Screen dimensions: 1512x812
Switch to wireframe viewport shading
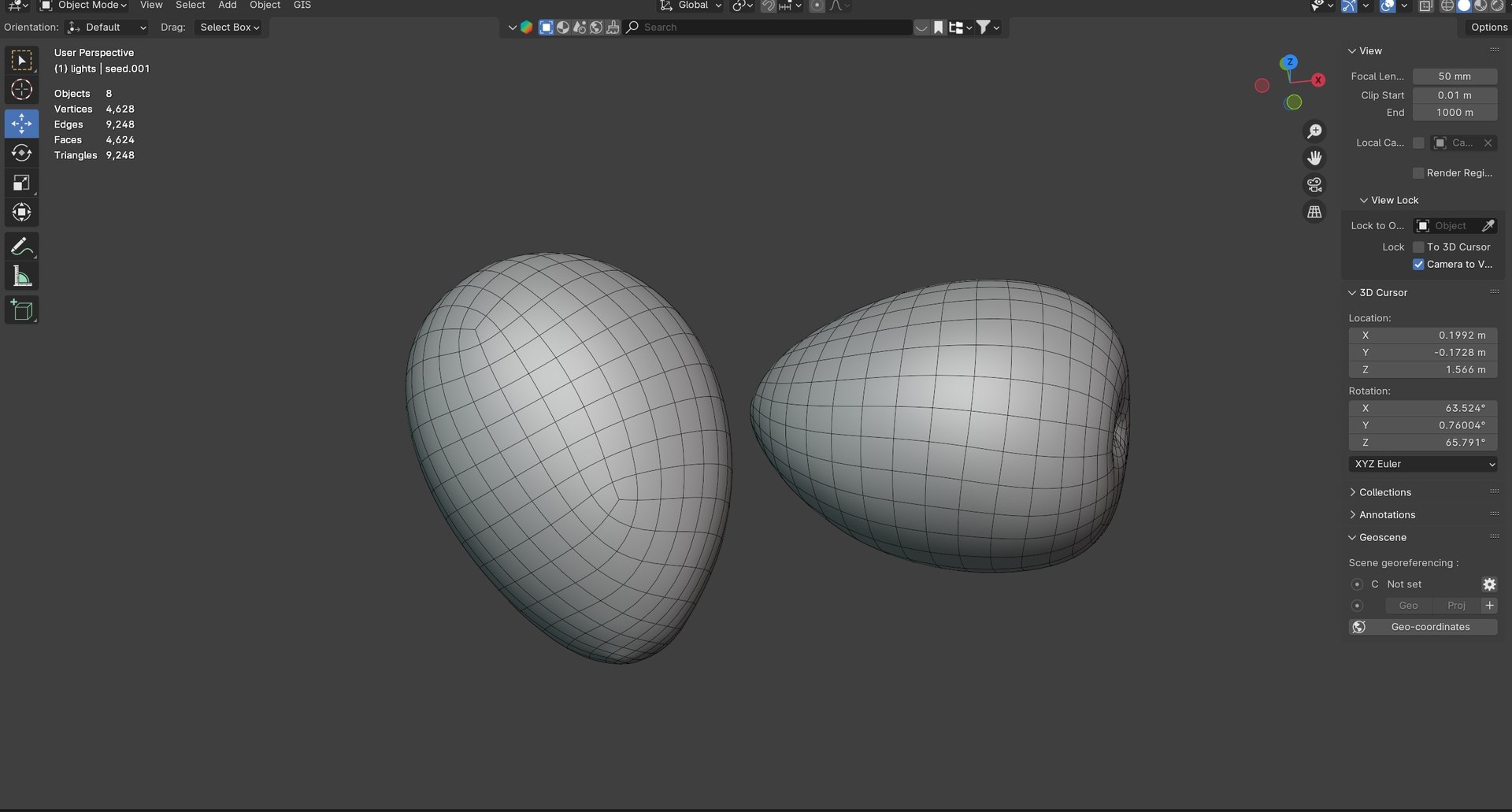click(x=1447, y=6)
